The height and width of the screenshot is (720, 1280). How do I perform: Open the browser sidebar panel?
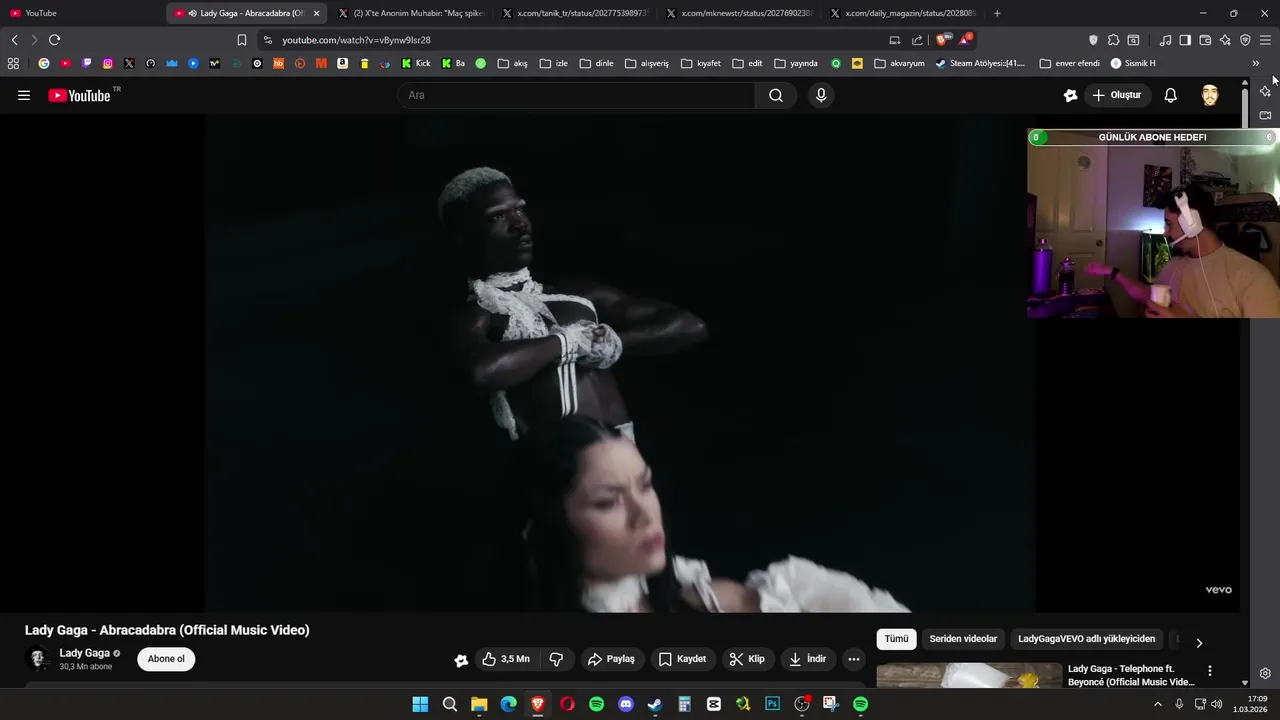(1185, 40)
